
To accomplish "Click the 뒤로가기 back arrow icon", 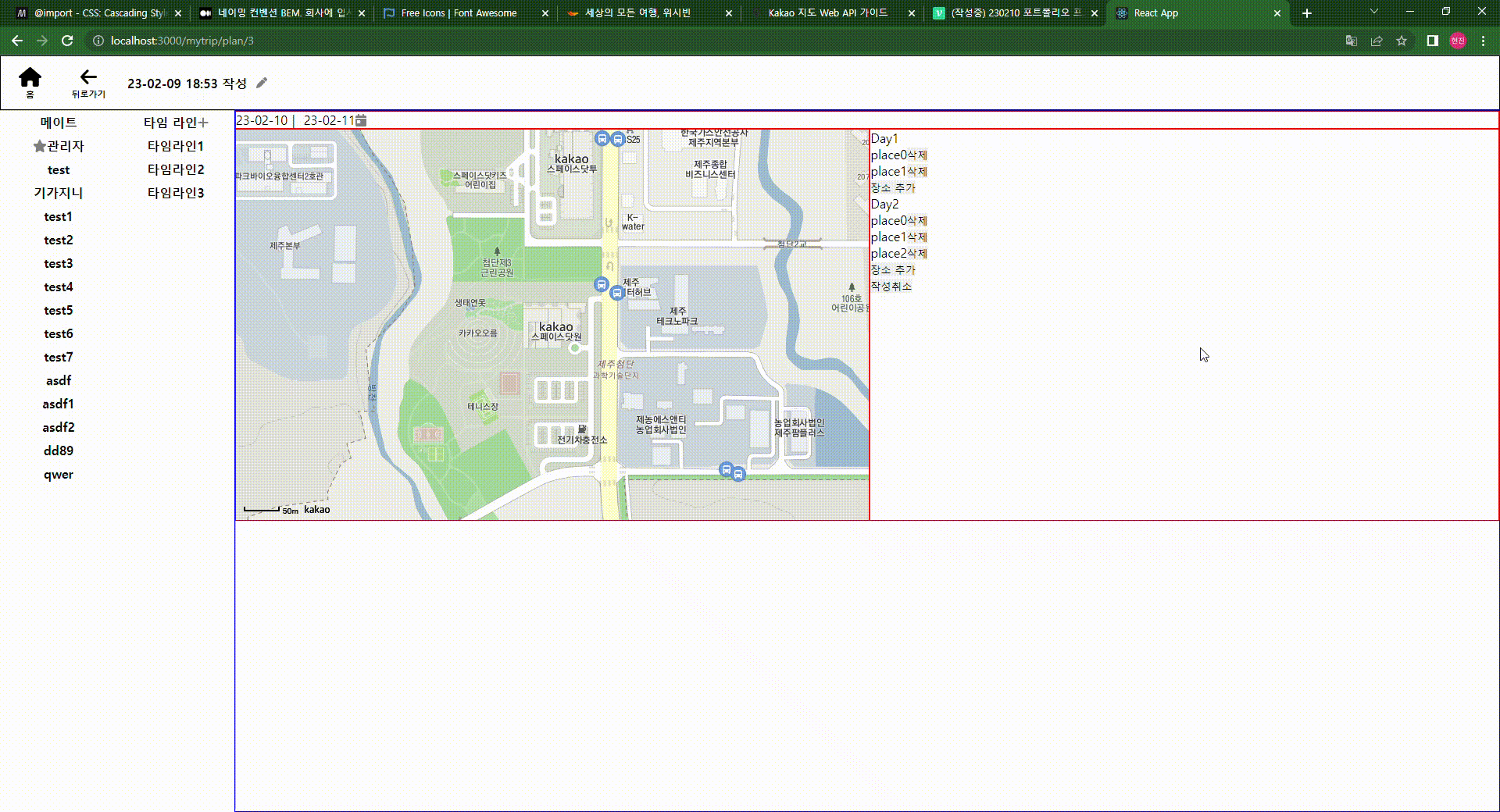I will pyautogui.click(x=88, y=77).
